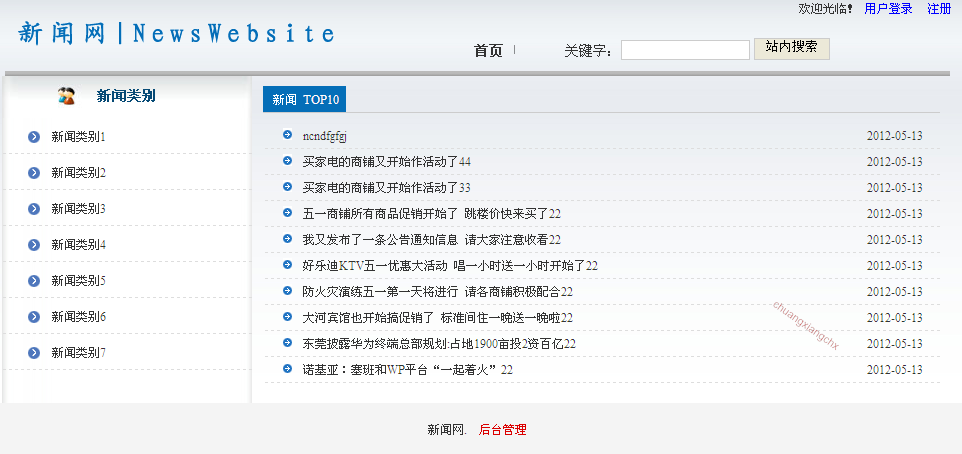Image resolution: width=962 pixels, height=454 pixels.
Task: Click the bullet icon before 东莞披露华为终端总部规划
Action: tap(287, 342)
